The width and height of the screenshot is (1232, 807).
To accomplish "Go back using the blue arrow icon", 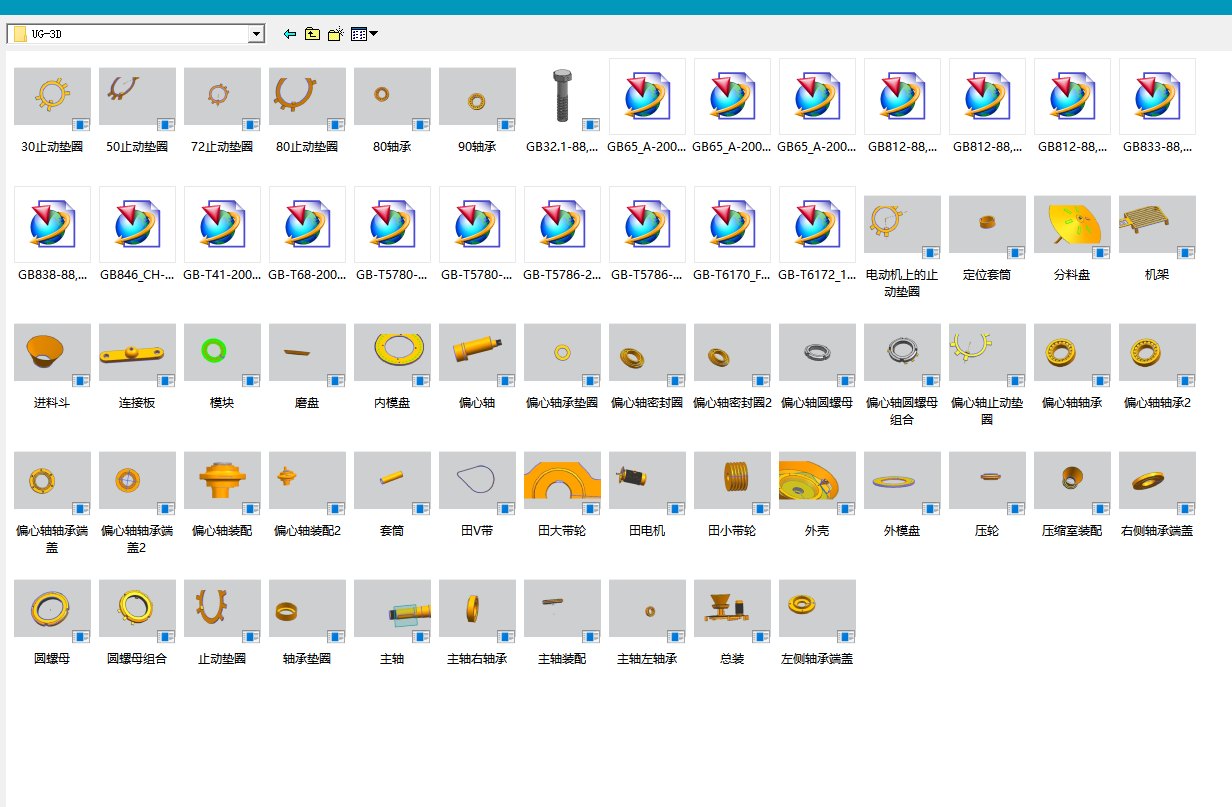I will [290, 34].
